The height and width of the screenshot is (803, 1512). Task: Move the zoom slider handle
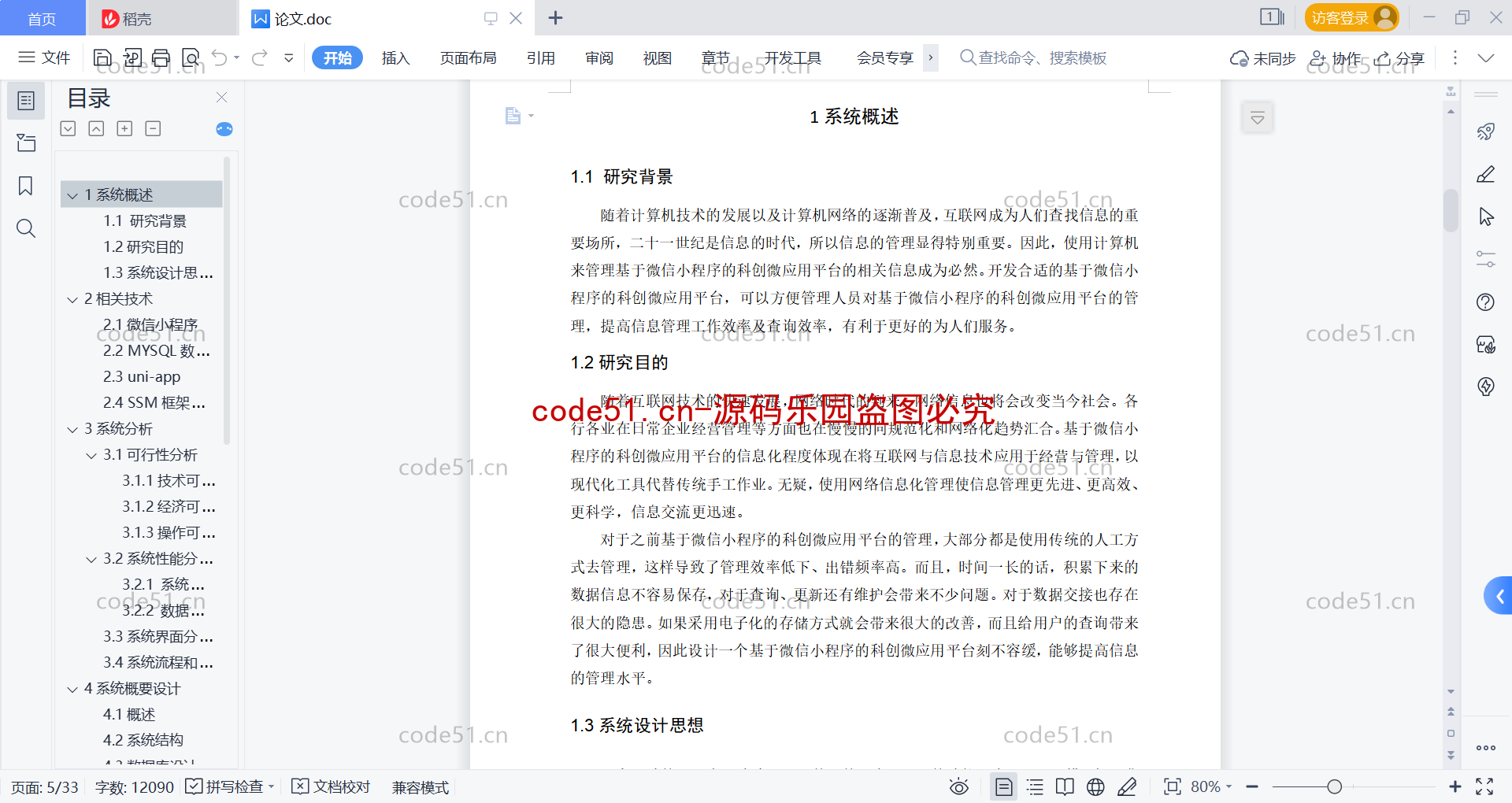pos(1334,786)
